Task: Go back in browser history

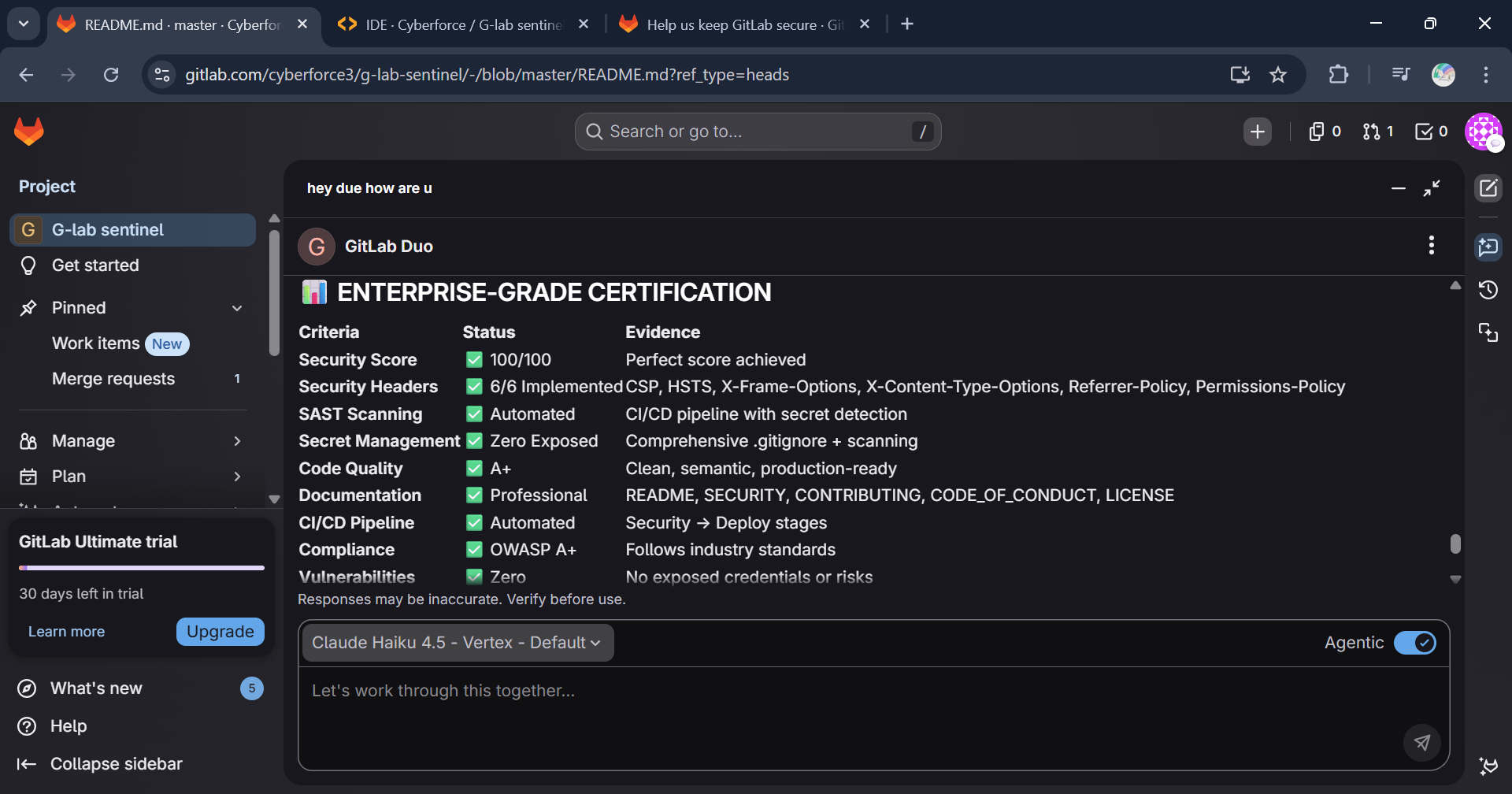Action: coord(26,75)
